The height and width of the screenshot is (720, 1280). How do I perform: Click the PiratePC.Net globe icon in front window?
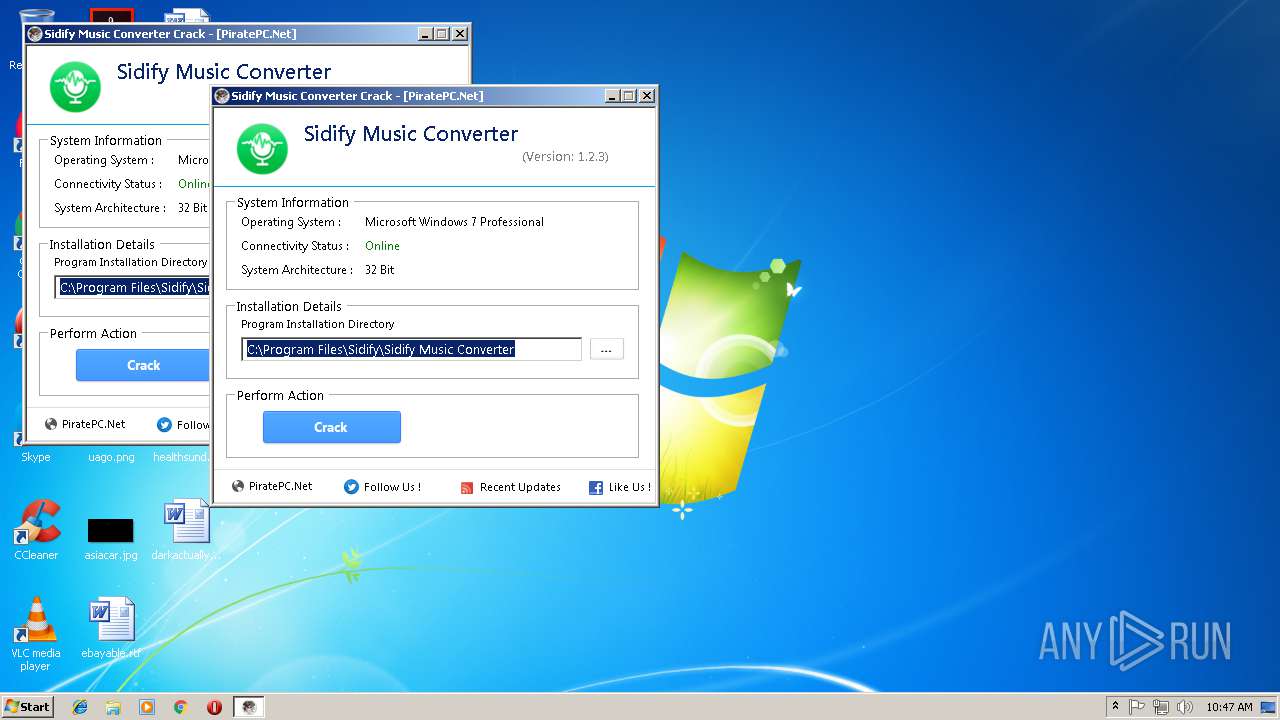tap(238, 486)
